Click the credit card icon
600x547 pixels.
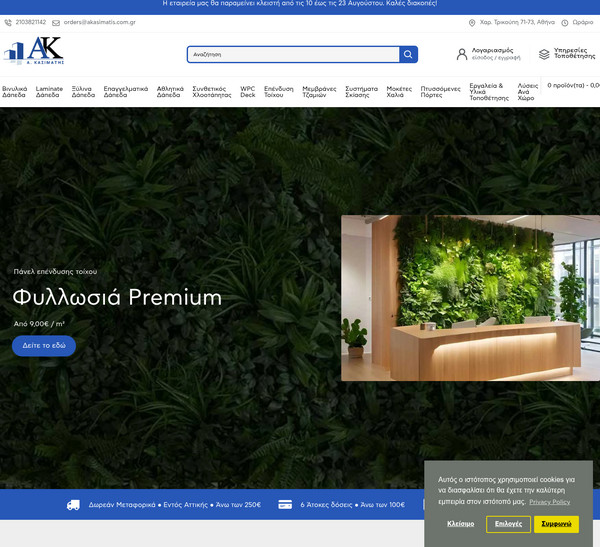pos(285,505)
